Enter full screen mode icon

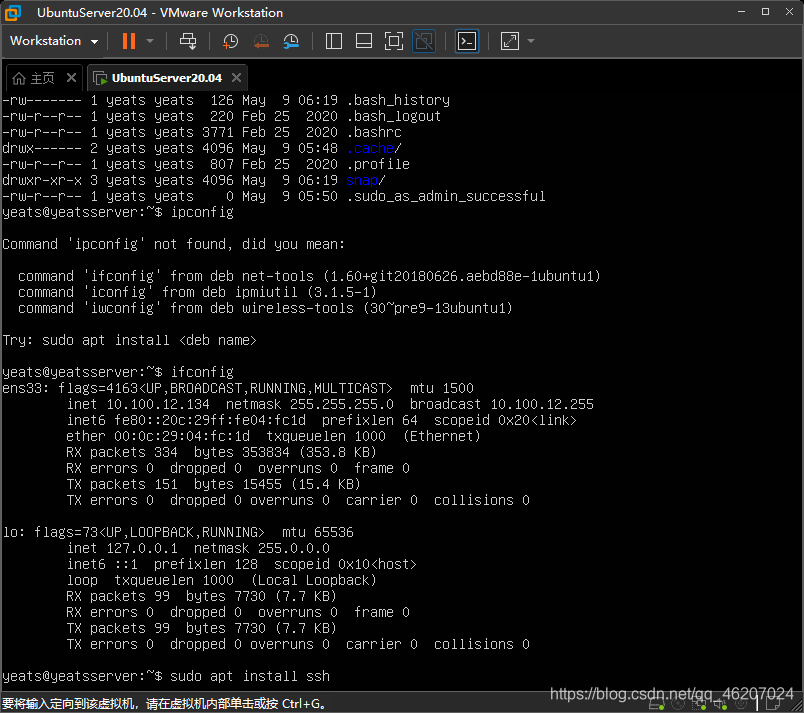pos(394,41)
